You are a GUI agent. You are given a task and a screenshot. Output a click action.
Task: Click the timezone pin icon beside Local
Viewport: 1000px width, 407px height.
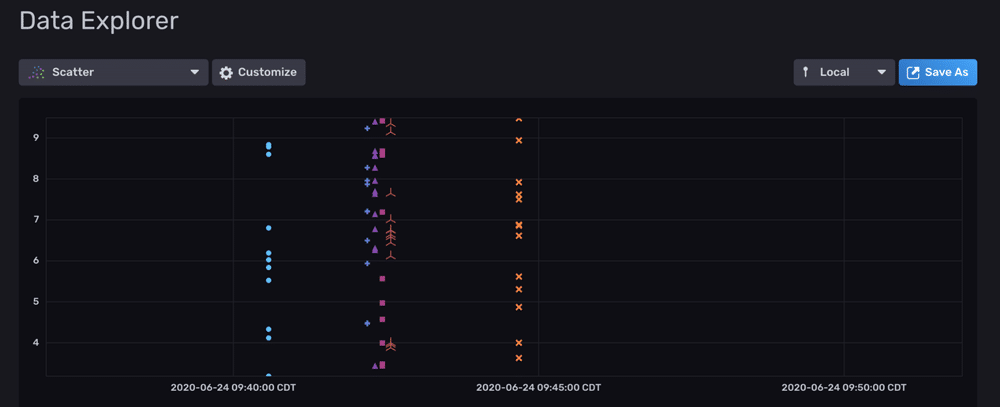(806, 72)
